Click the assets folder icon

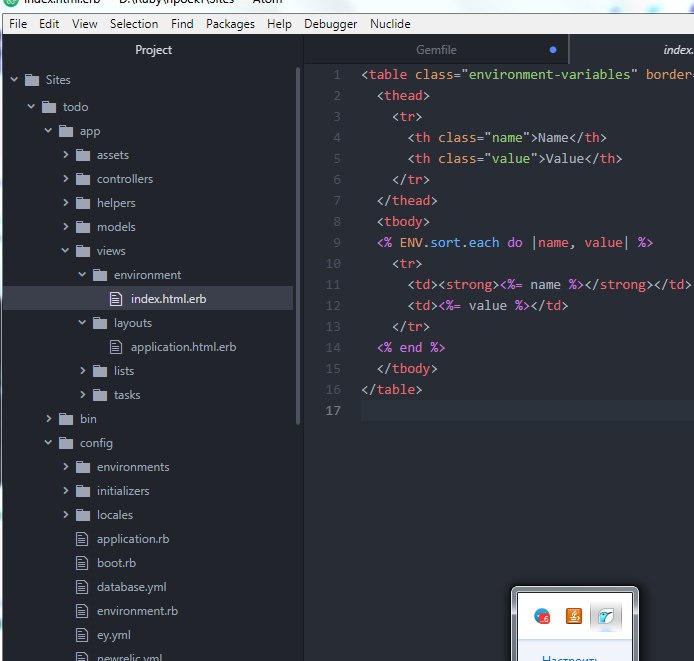[x=83, y=155]
